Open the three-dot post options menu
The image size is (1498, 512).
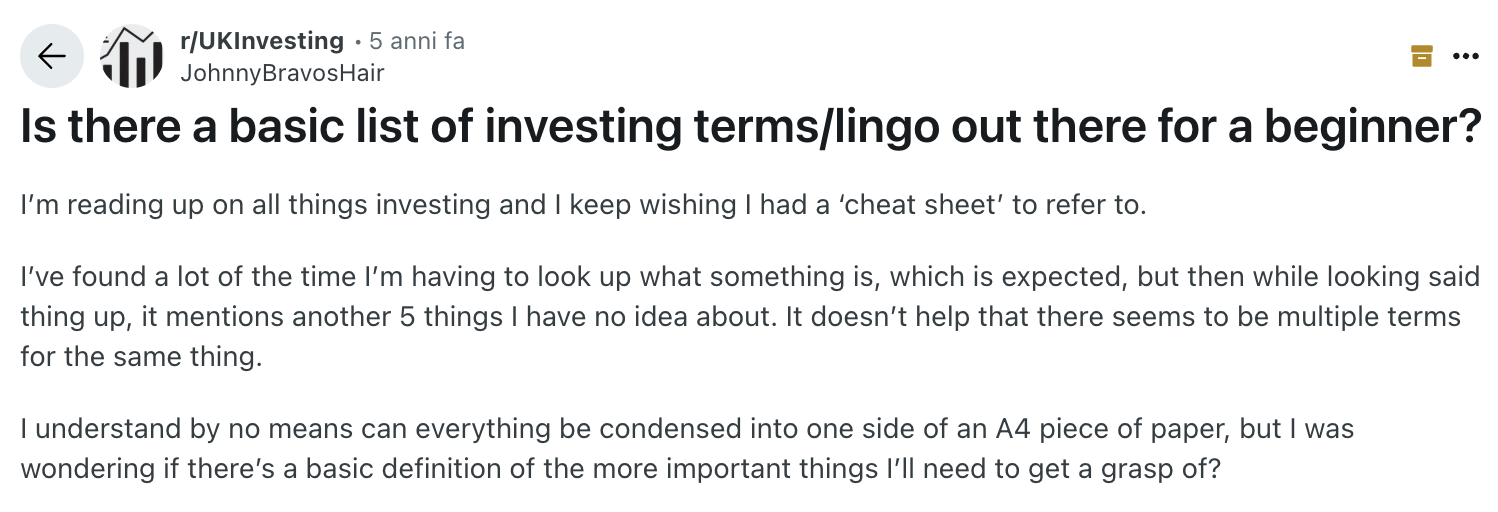(x=1465, y=56)
